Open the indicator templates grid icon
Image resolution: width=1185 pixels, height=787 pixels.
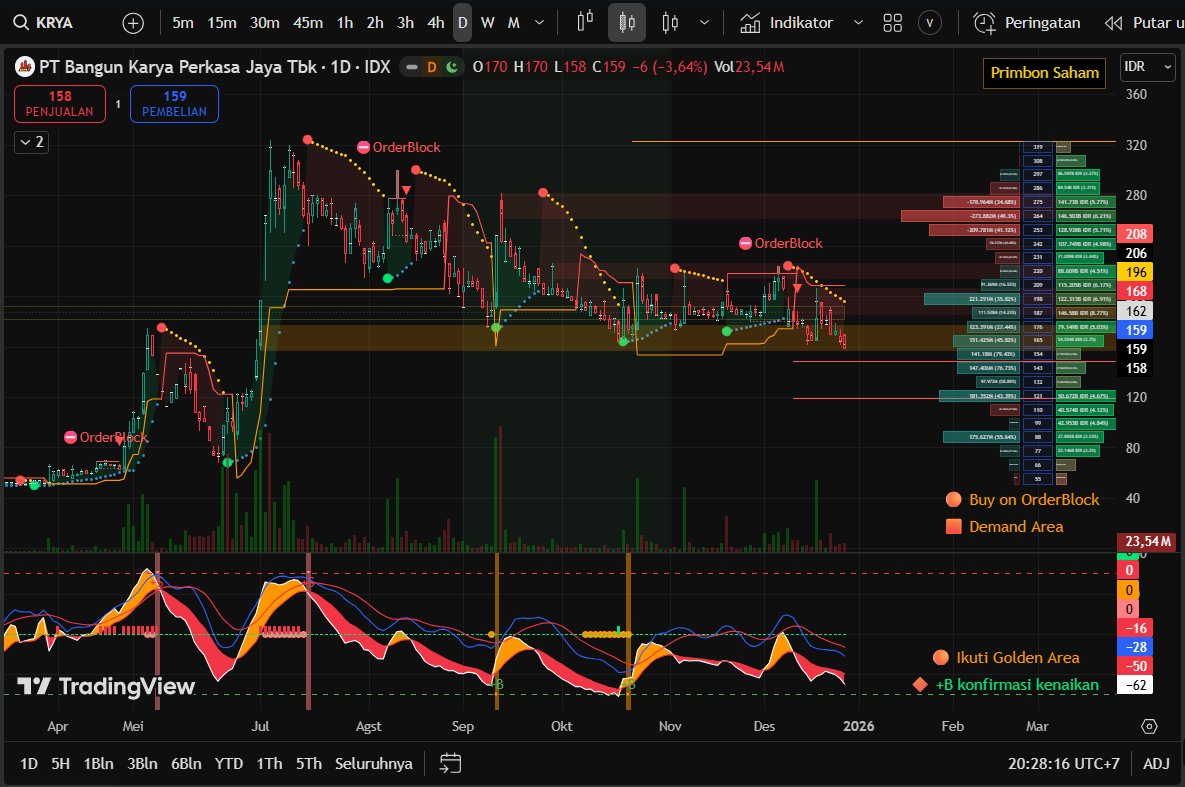click(893, 23)
